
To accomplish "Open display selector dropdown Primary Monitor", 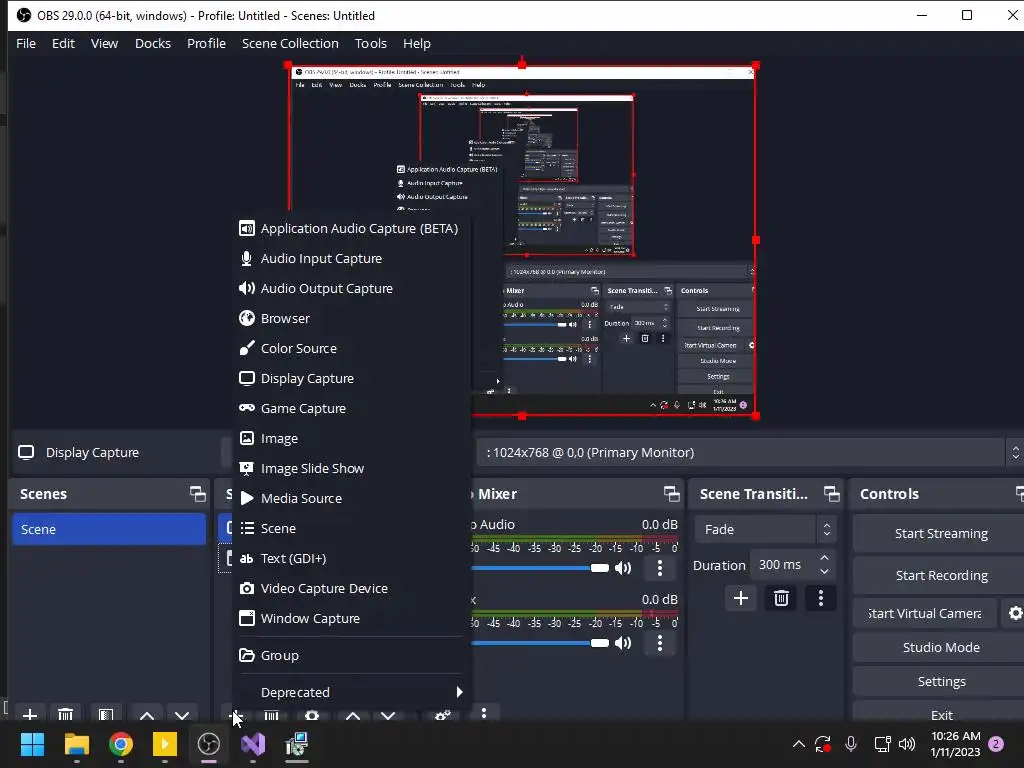I will click(x=748, y=453).
